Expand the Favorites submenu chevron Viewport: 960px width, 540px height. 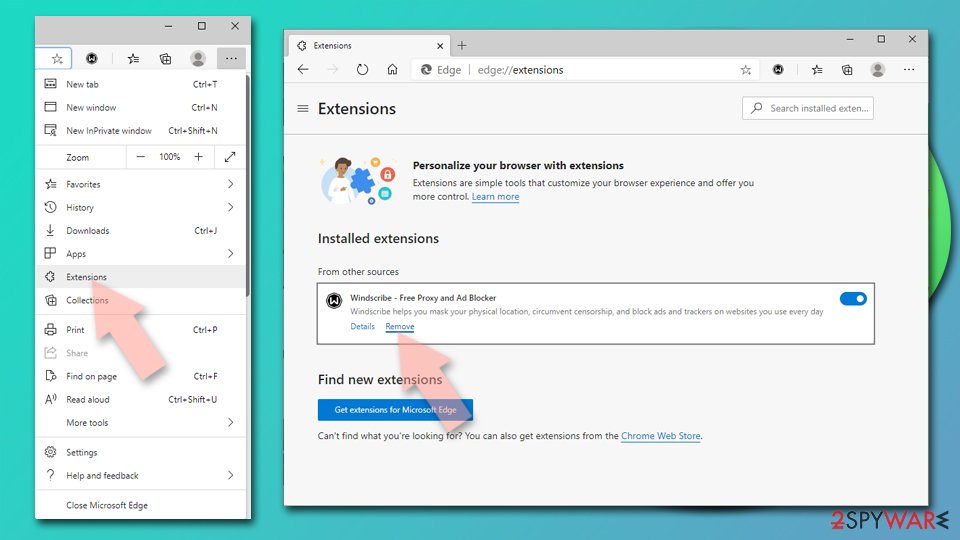[x=231, y=184]
